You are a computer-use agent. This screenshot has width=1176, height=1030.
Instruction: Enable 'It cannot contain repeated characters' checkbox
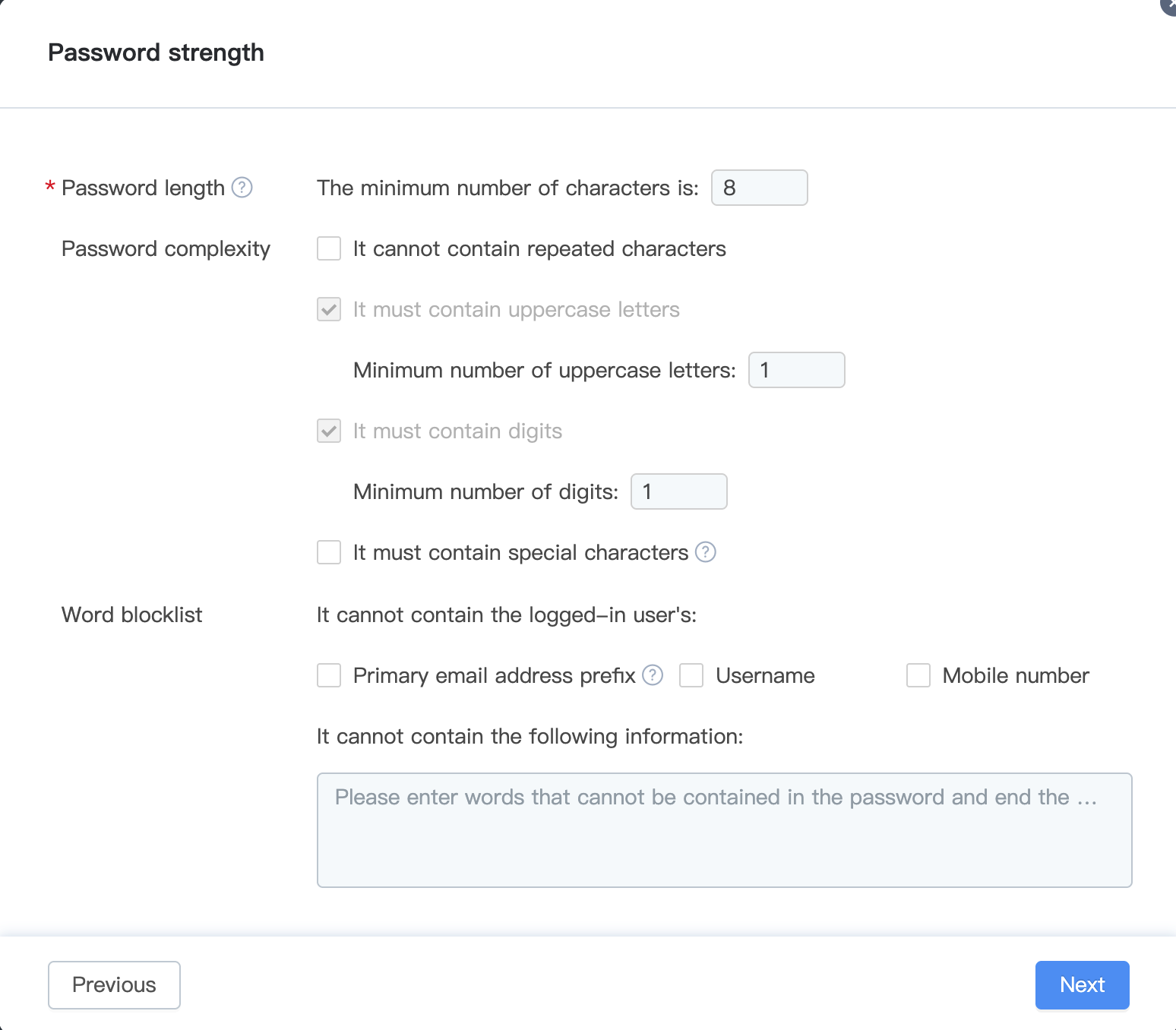[x=329, y=248]
